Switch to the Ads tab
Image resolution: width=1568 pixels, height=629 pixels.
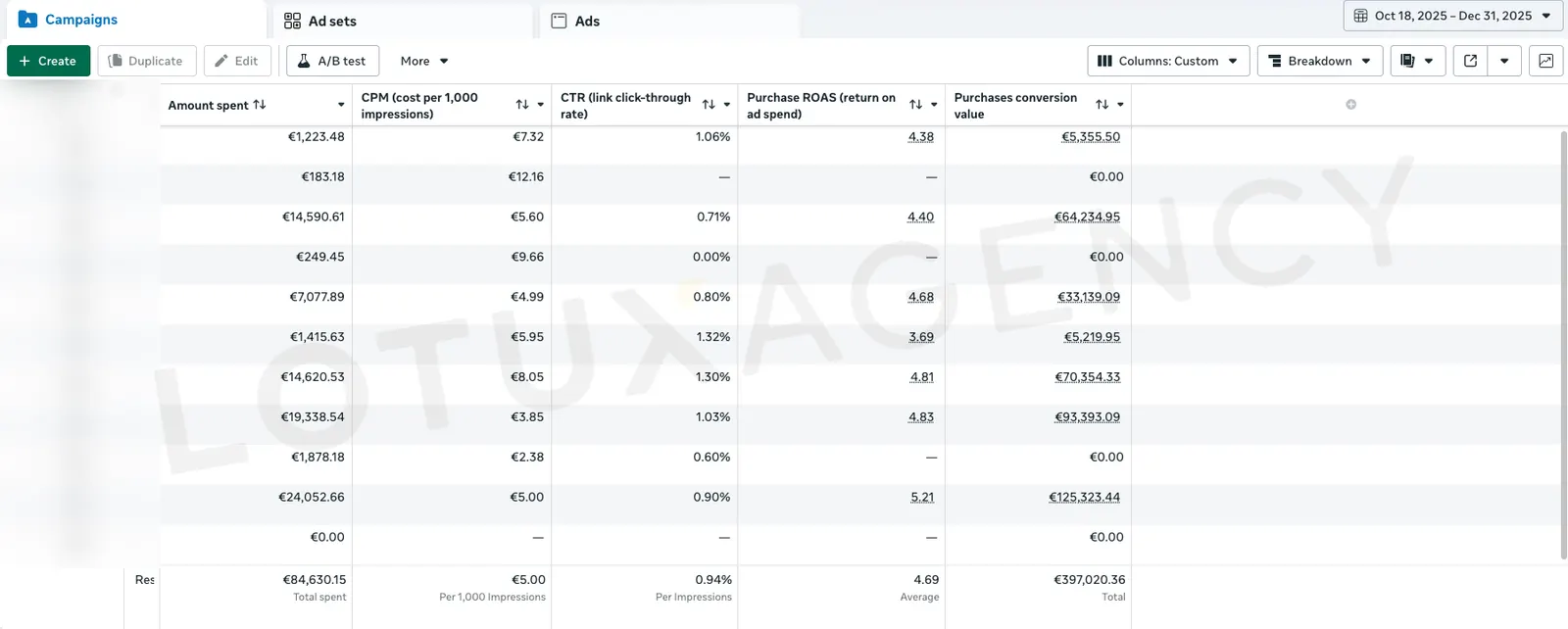pos(669,21)
